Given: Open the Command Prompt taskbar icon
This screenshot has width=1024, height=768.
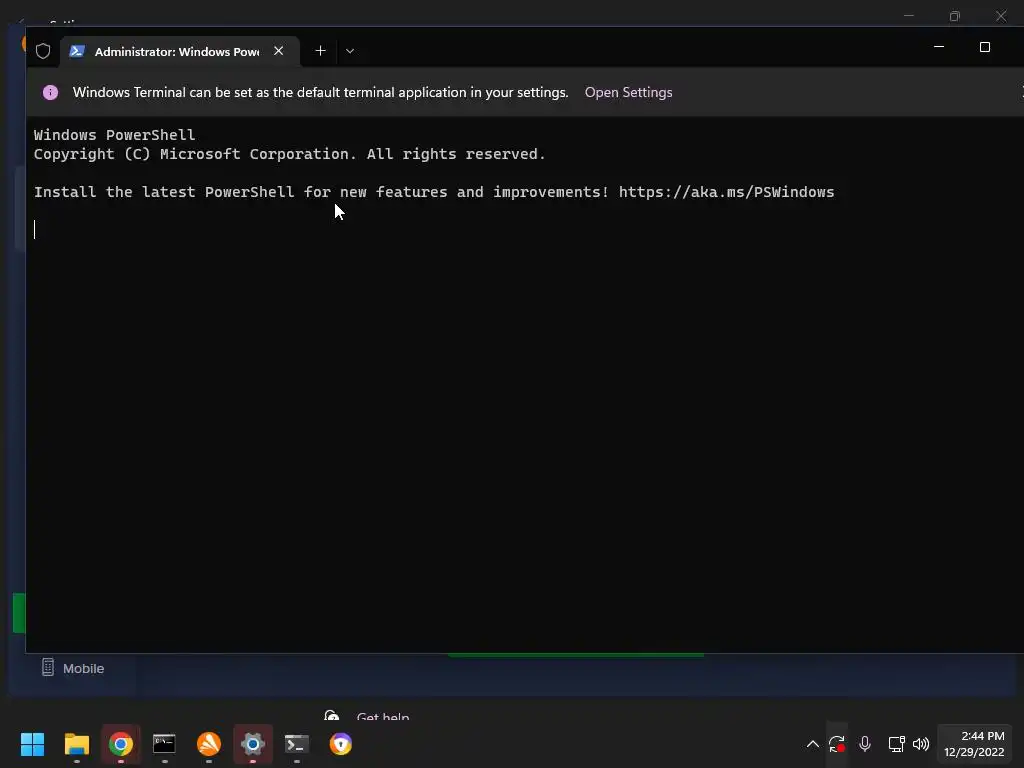Looking at the screenshot, I should click(164, 744).
